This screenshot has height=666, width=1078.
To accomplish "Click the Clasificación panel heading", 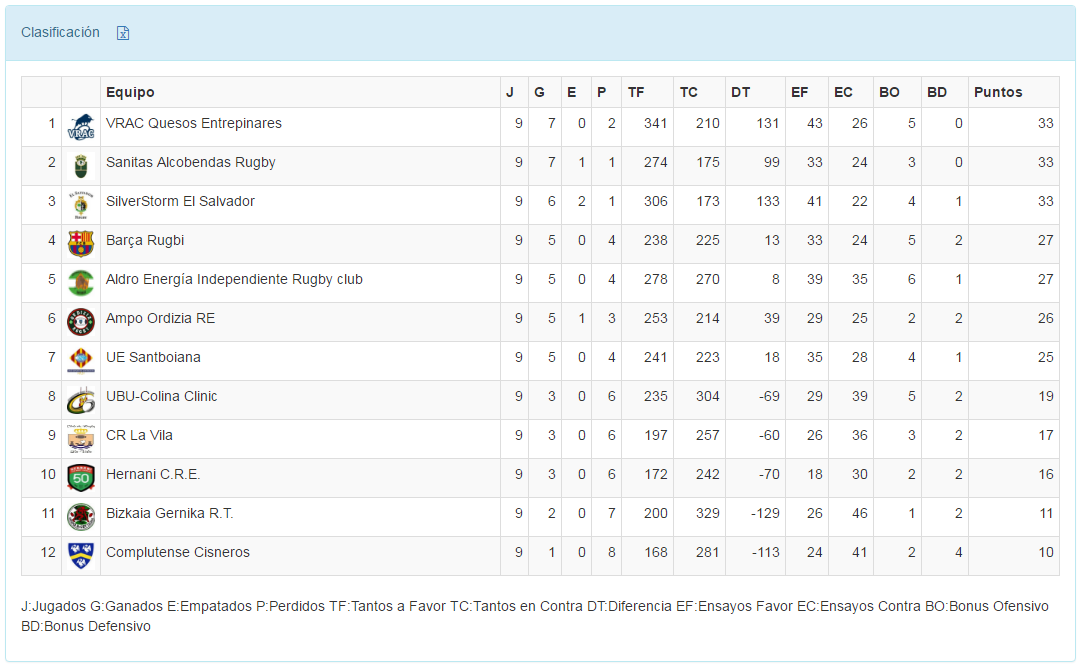I will coord(60,32).
